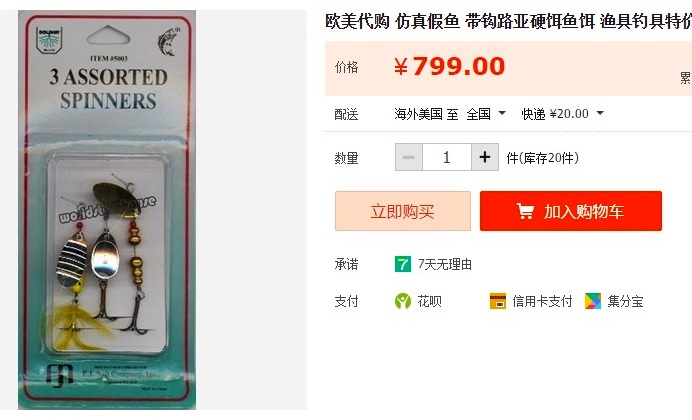Click the 海外美国 origin text

click(418, 114)
